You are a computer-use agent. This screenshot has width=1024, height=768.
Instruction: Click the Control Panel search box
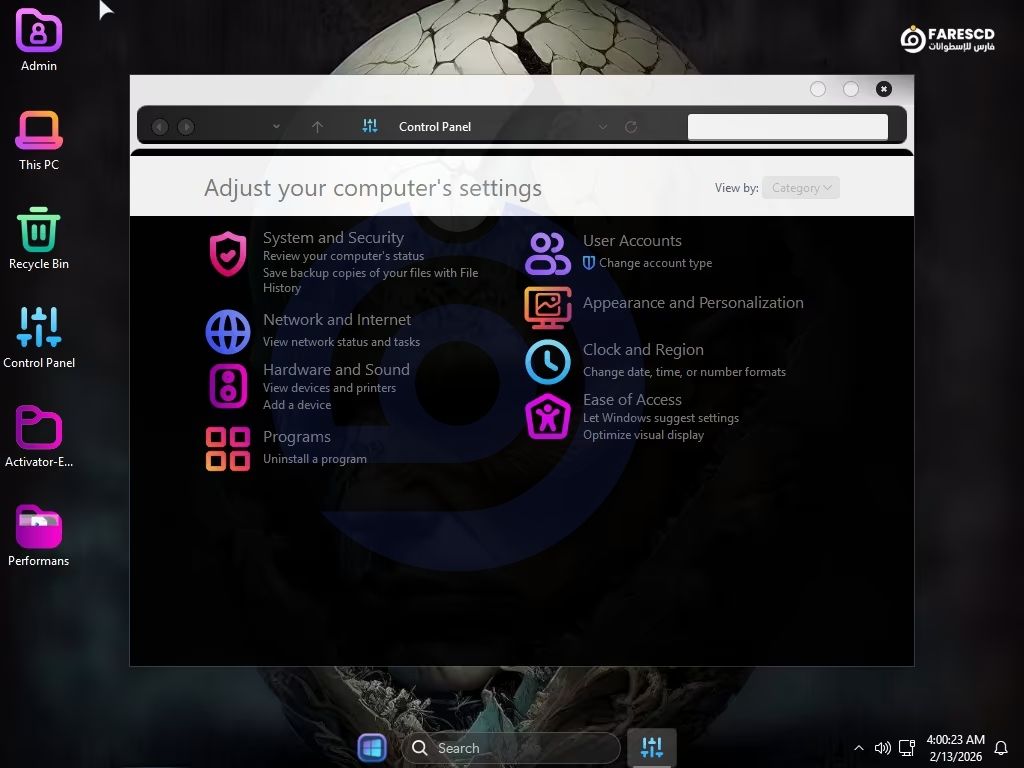click(787, 127)
